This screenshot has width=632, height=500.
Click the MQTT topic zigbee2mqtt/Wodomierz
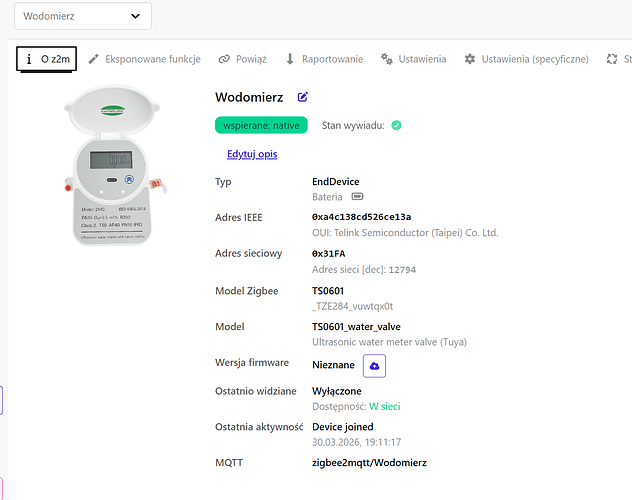click(369, 463)
